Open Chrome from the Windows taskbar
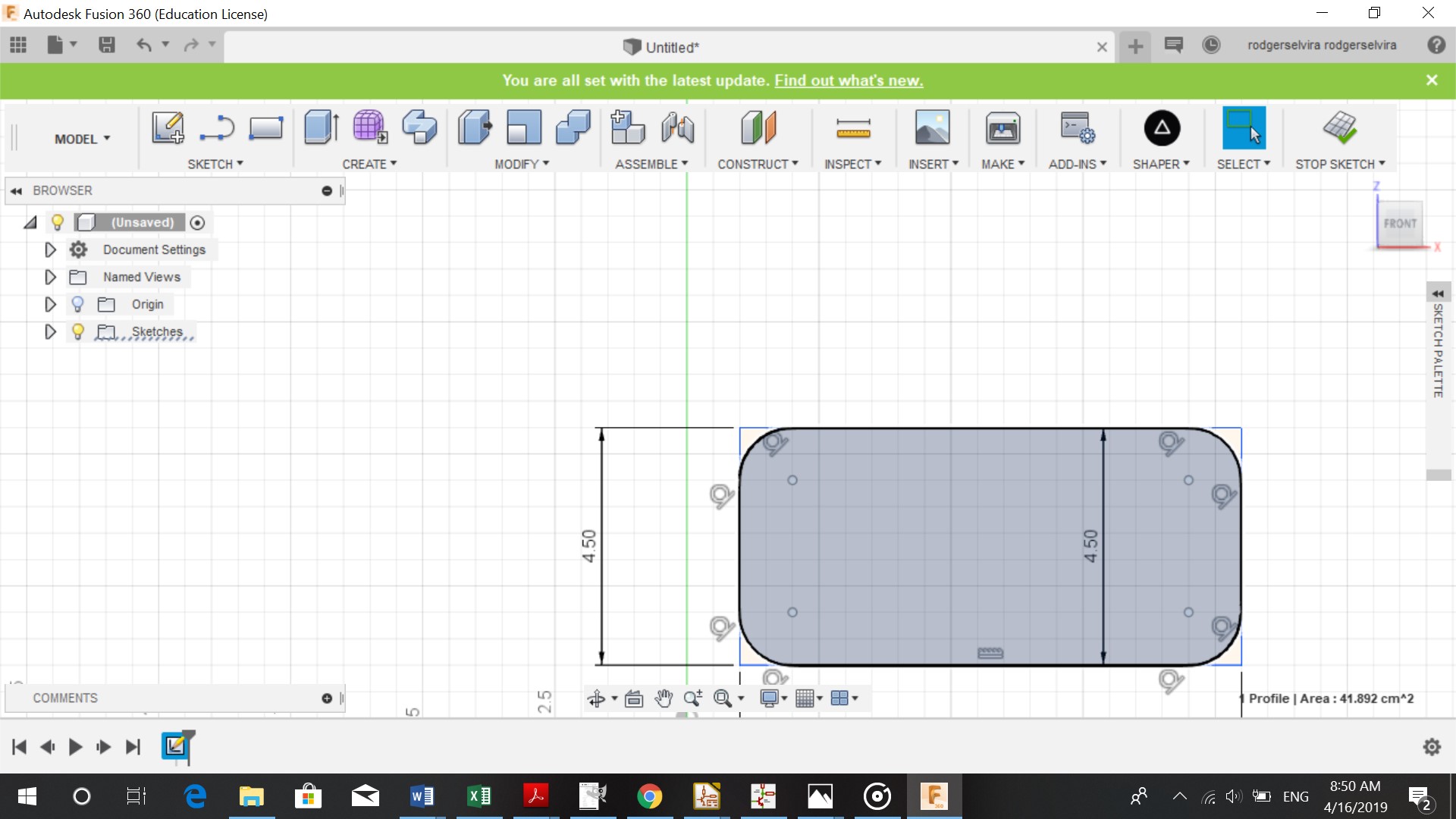This screenshot has height=819, width=1456. point(649,796)
